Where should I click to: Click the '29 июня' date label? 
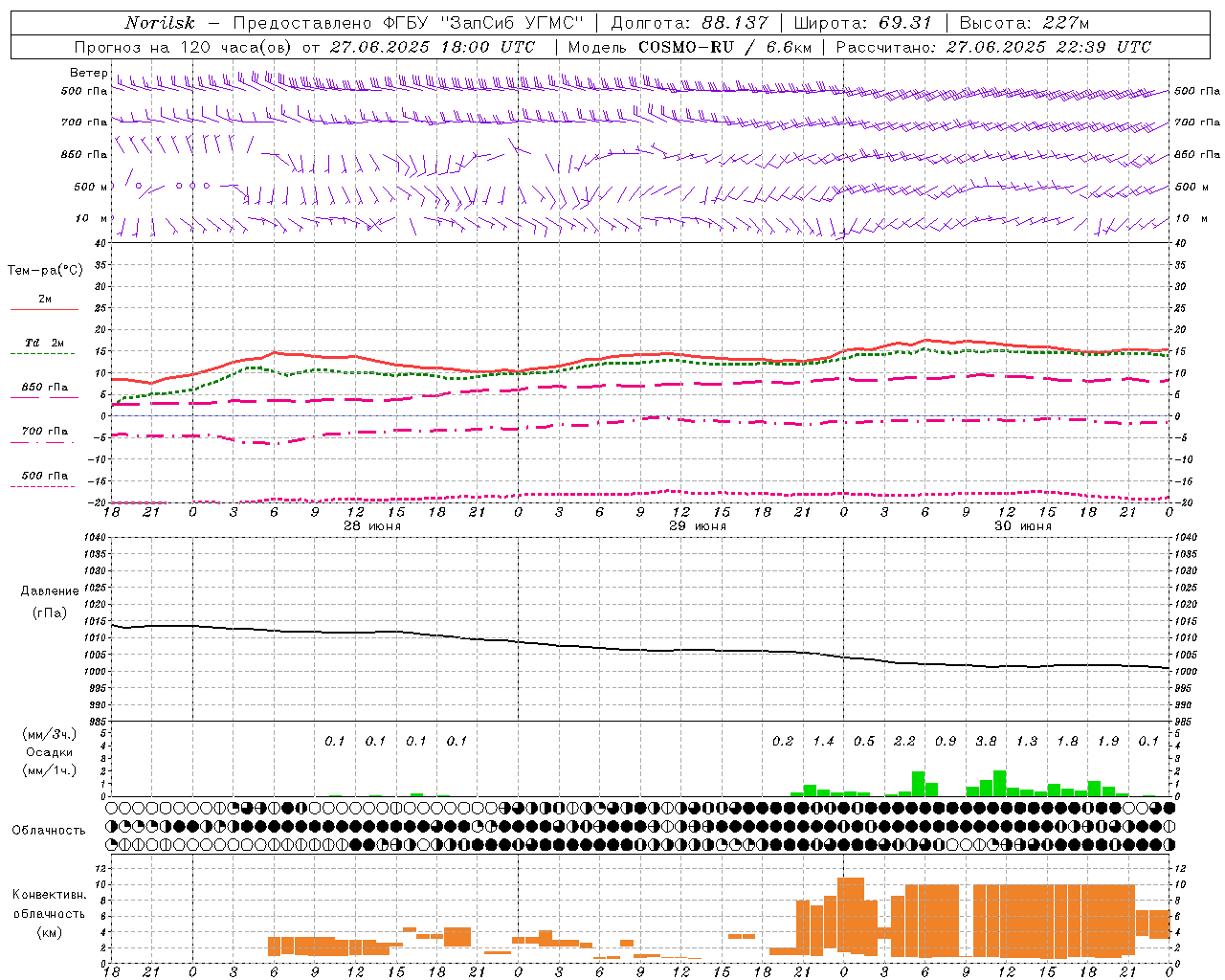click(697, 526)
